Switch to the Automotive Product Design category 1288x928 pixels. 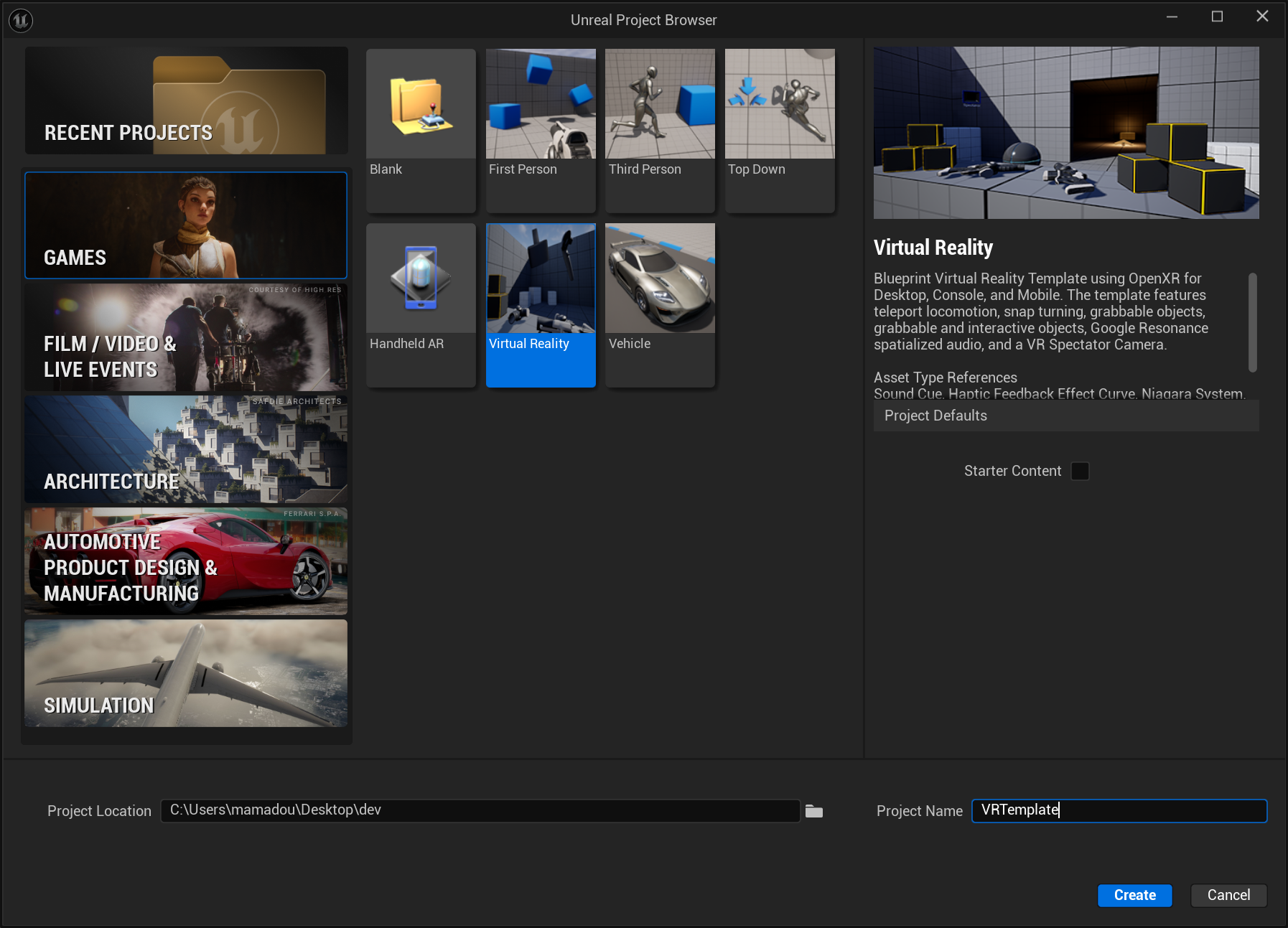pos(185,561)
